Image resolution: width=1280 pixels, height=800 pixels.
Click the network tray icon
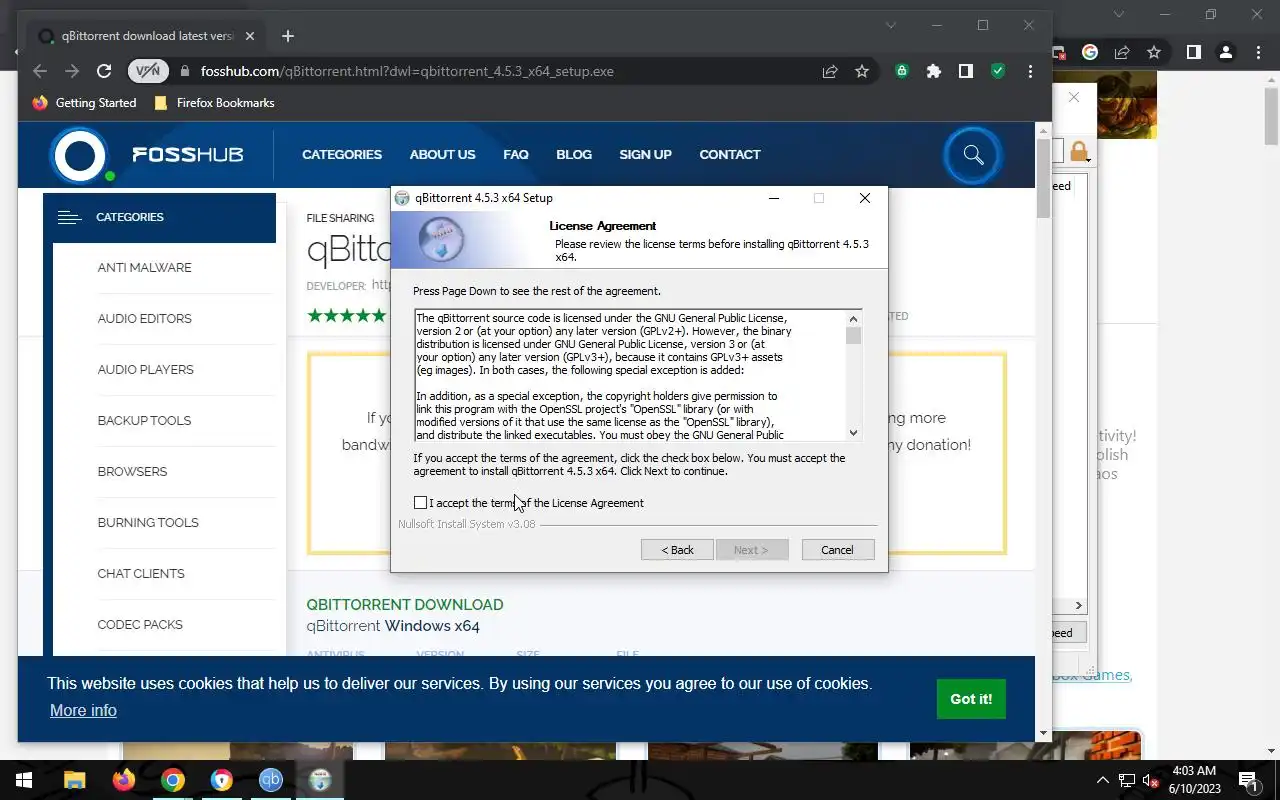1127,780
